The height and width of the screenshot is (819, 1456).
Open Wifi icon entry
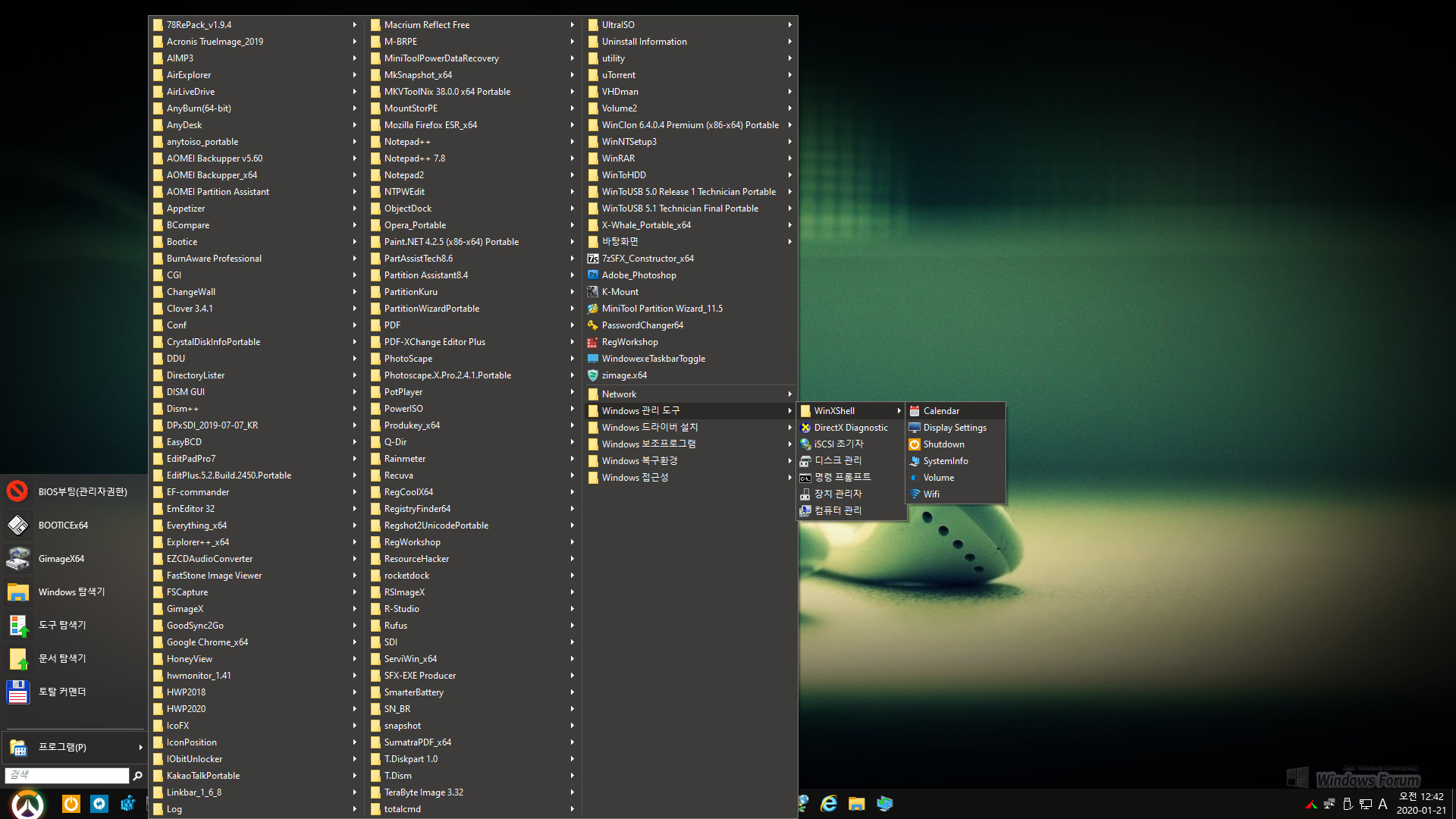tap(915, 494)
